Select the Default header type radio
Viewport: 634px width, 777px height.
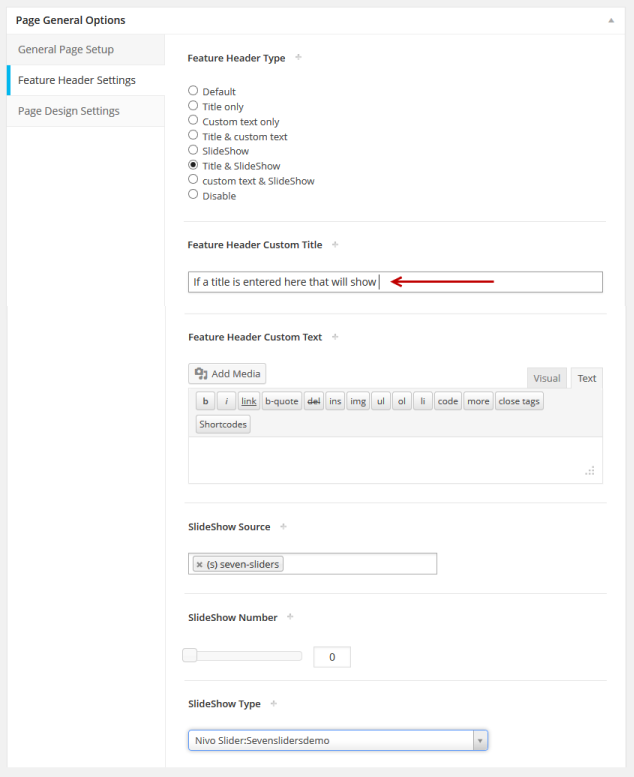coord(193,91)
